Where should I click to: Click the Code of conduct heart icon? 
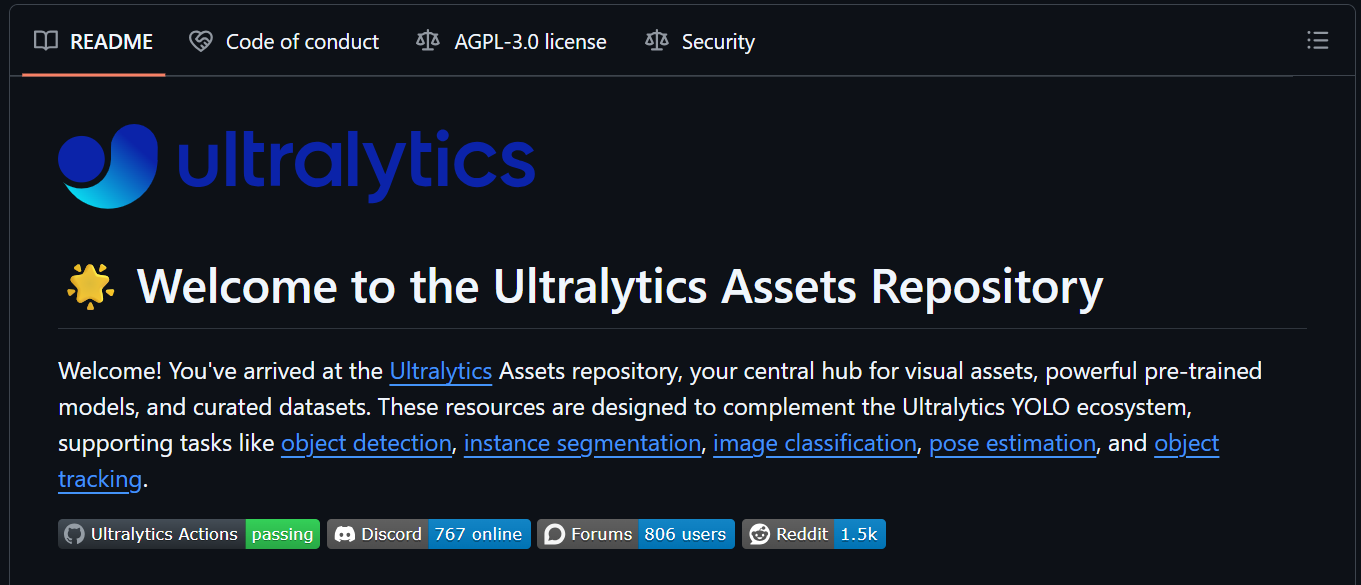[201, 41]
